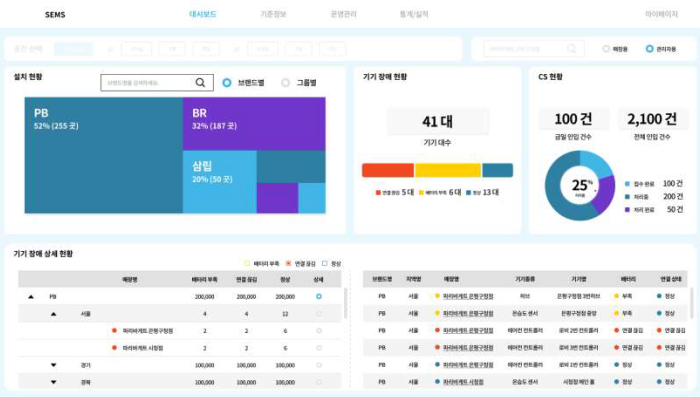The height and width of the screenshot is (397, 700).
Task: Select the 관리자용 radio option
Action: (x=650, y=49)
